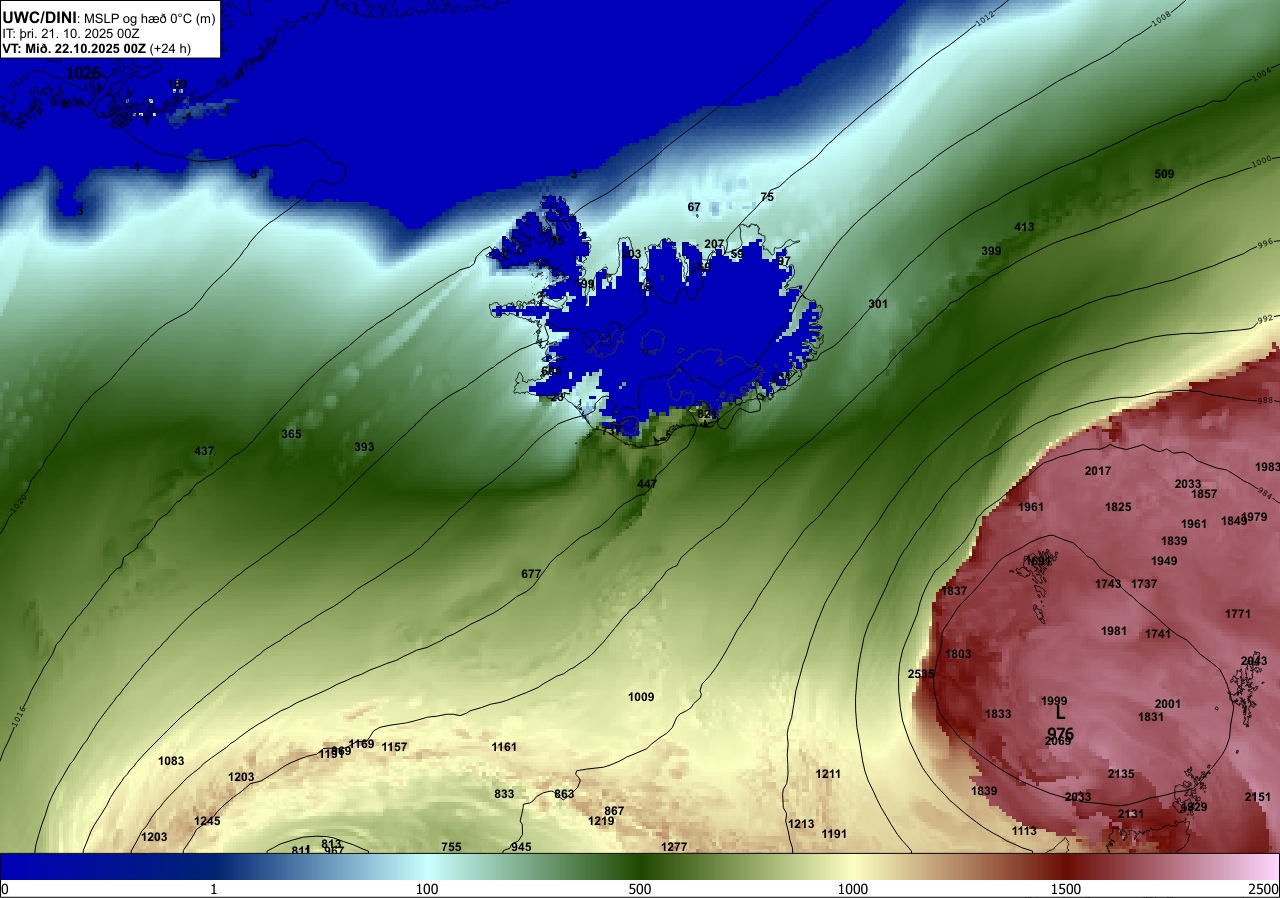This screenshot has width=1280, height=898.
Task: Click the 945 value near the bottom edge
Action: 521,847
